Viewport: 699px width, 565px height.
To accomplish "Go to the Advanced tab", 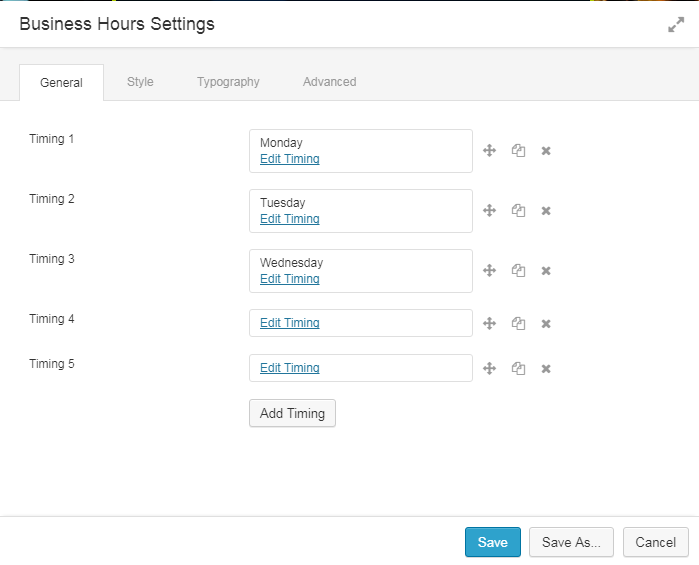I will click(329, 82).
